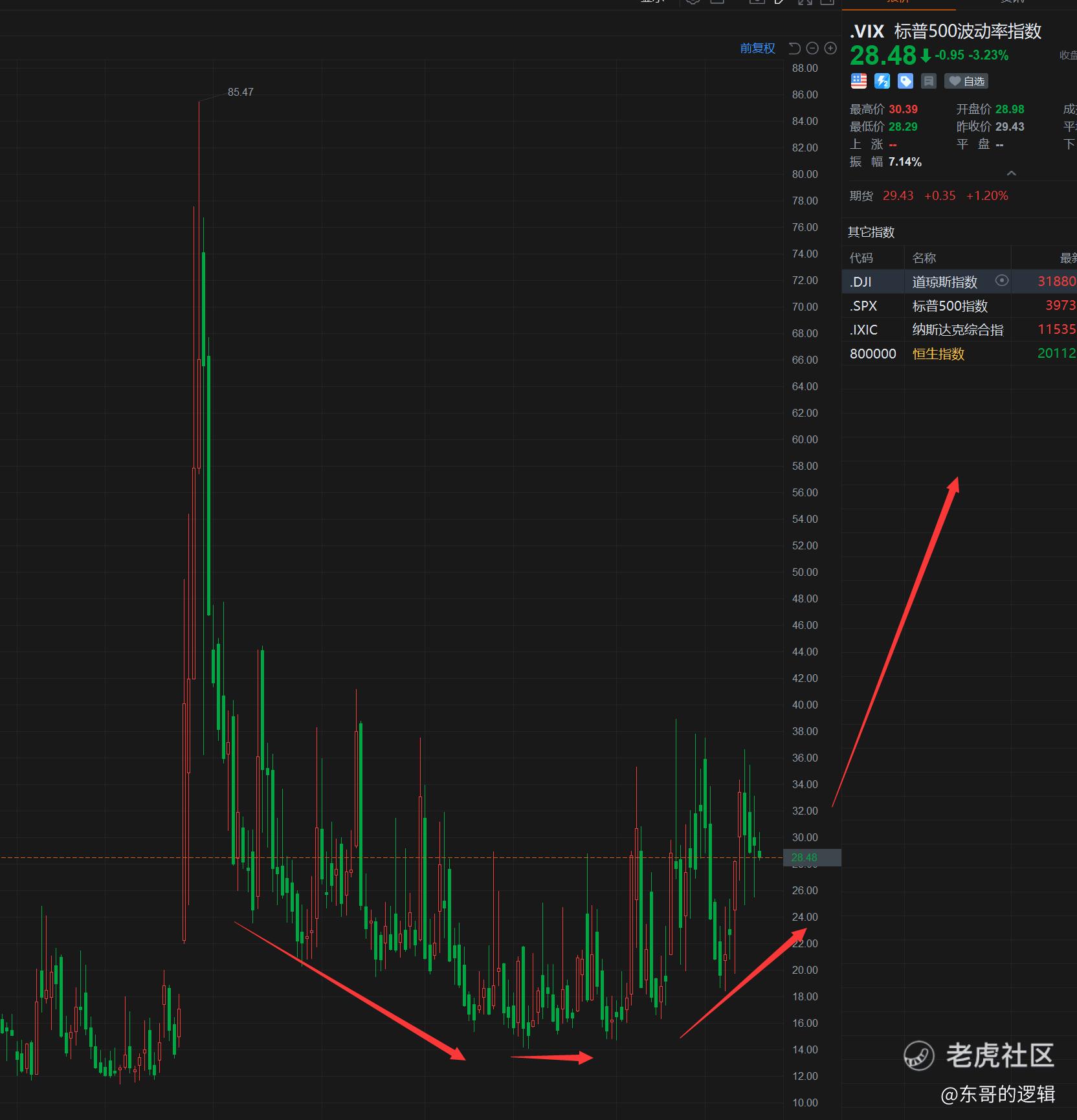The image size is (1077, 1120).
Task: Expand chart with the plus control
Action: tap(830, 48)
